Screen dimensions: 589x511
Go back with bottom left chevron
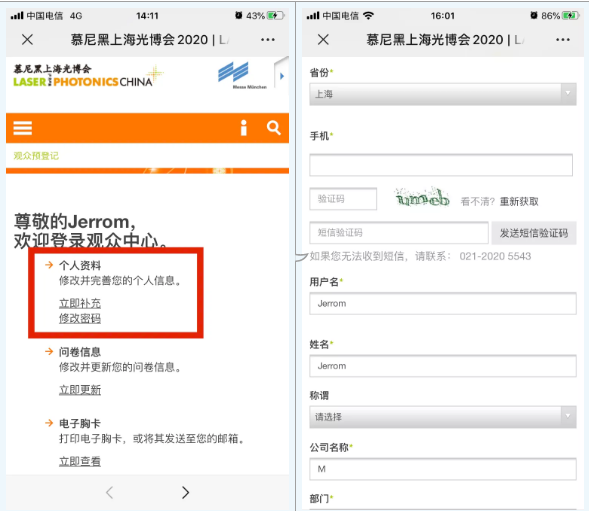[109, 492]
